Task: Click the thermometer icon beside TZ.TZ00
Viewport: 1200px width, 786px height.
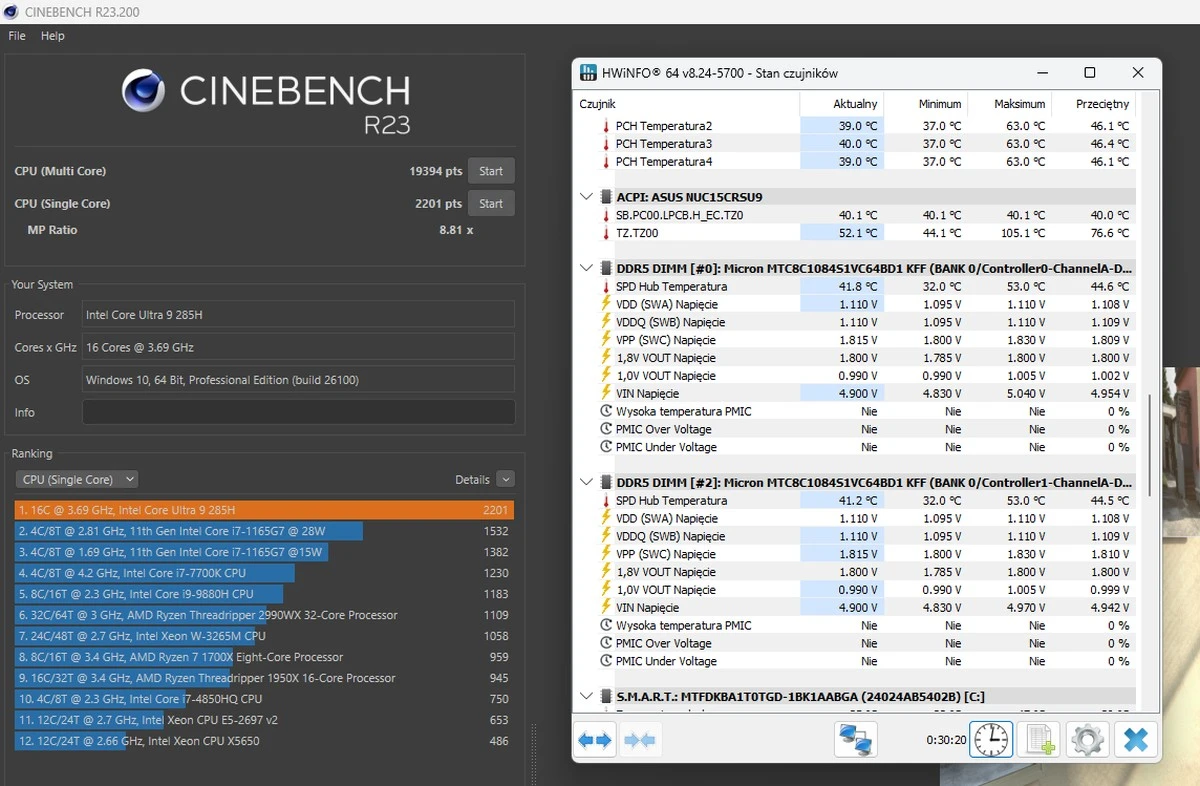Action: click(605, 233)
